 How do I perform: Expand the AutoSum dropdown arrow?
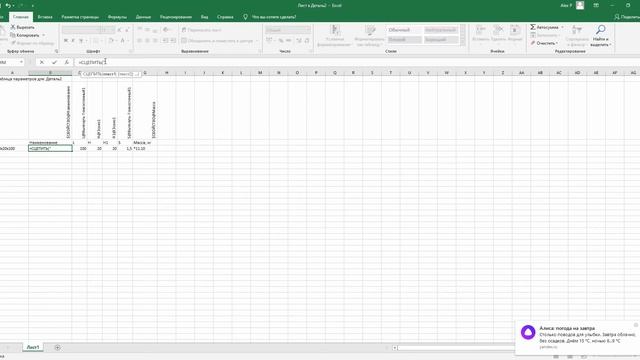point(562,27)
